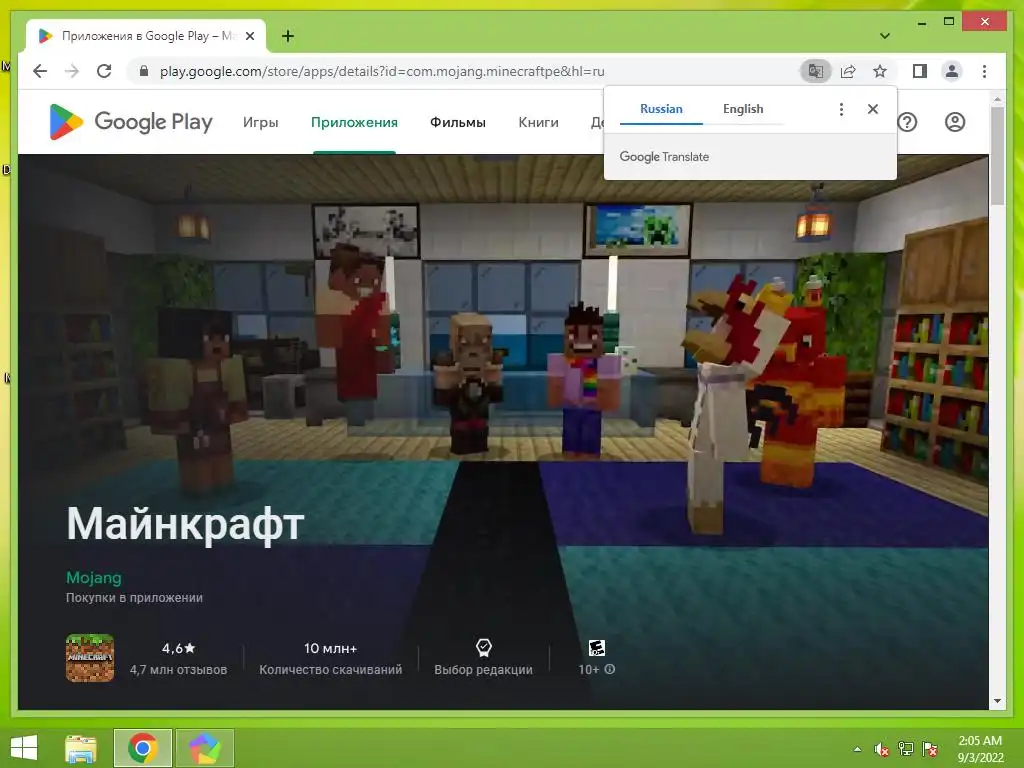Click the share page icon in address bar
The width and height of the screenshot is (1024, 768).
(x=848, y=71)
